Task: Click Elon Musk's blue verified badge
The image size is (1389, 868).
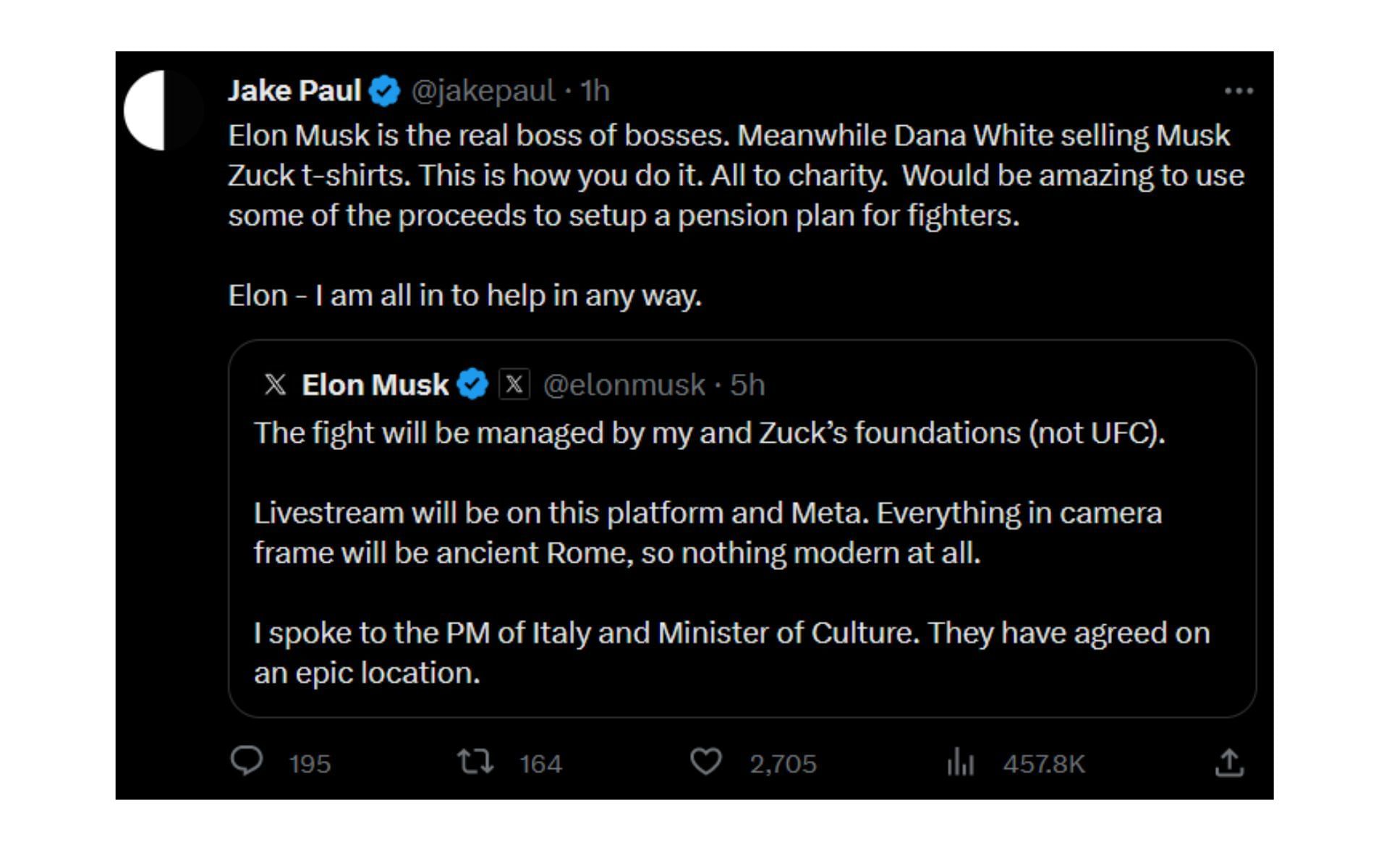Action: click(473, 385)
